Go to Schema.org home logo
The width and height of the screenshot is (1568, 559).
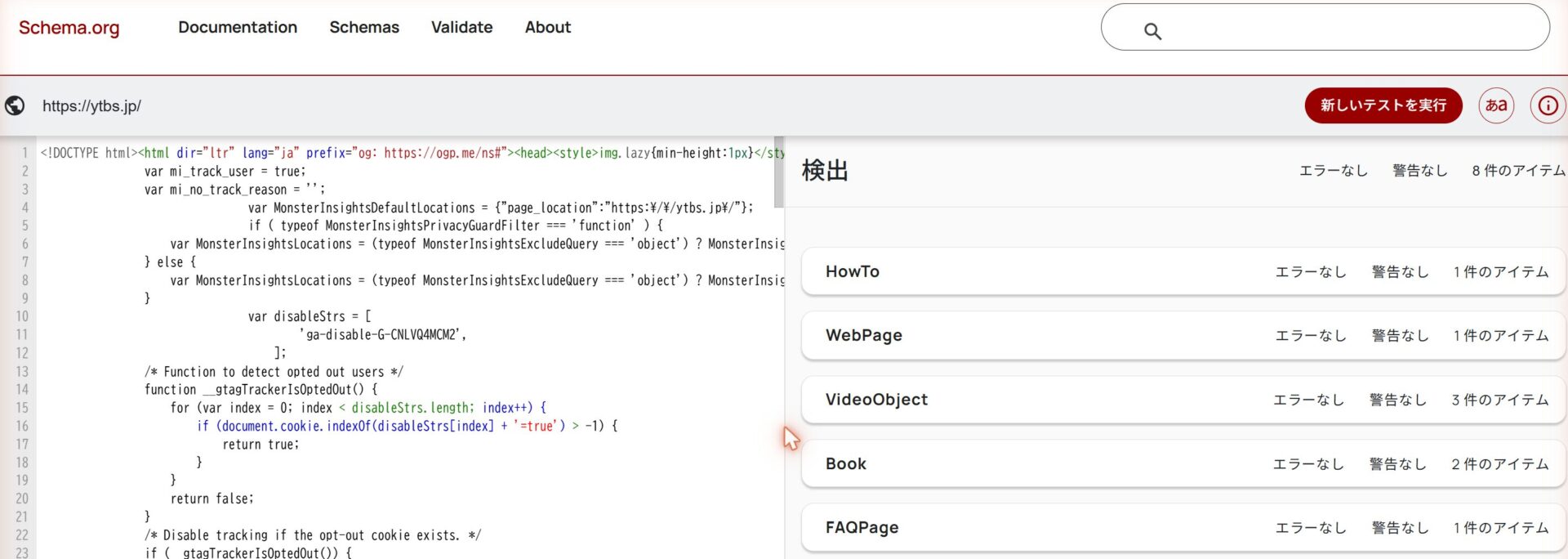(69, 28)
